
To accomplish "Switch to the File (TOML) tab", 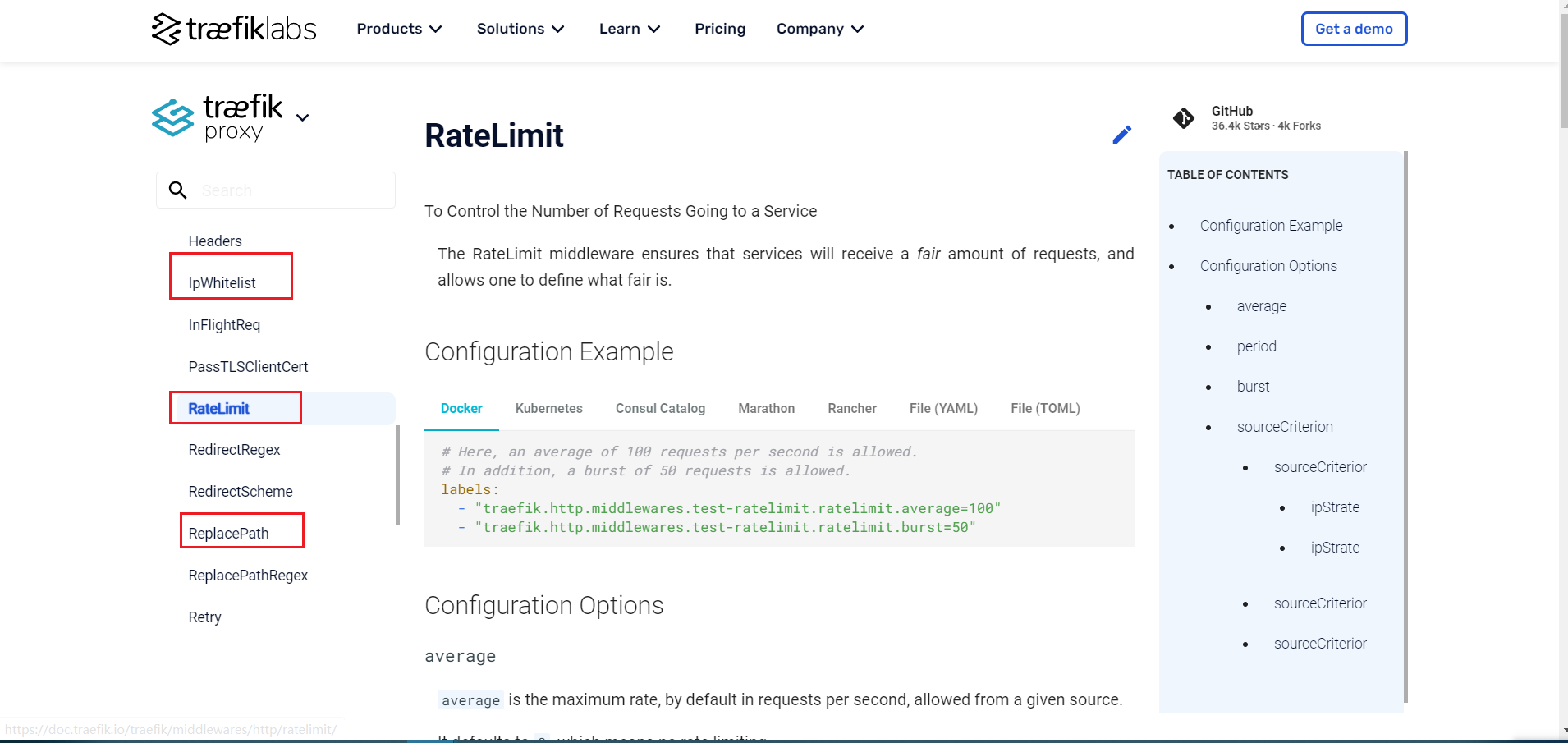I will coord(1045,409).
